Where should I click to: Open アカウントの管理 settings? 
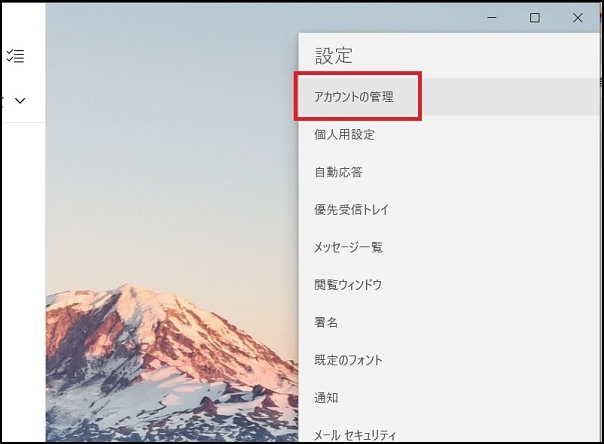coord(354,97)
